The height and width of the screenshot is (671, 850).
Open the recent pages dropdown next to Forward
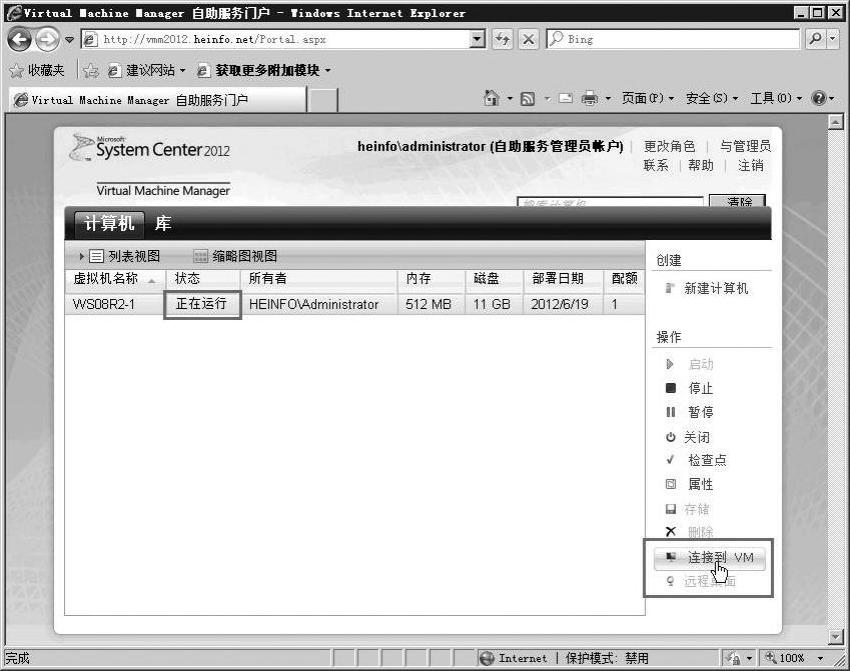tap(69, 40)
